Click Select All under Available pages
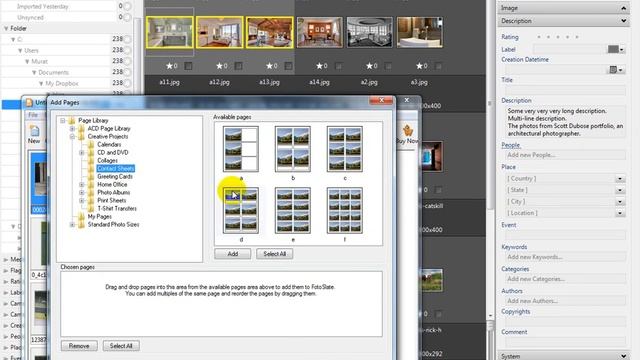The width and height of the screenshot is (640, 360). 274,254
